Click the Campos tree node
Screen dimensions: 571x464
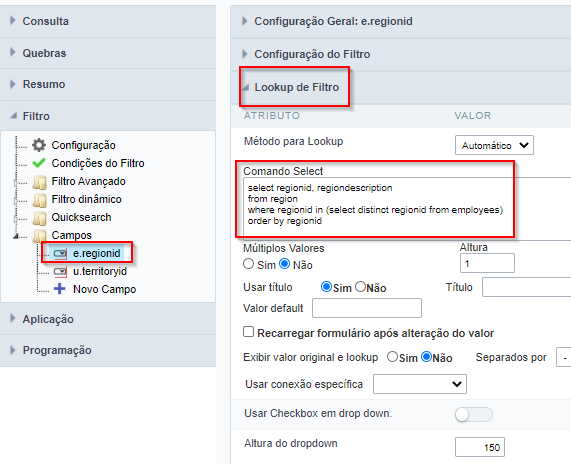pyautogui.click(x=71, y=235)
